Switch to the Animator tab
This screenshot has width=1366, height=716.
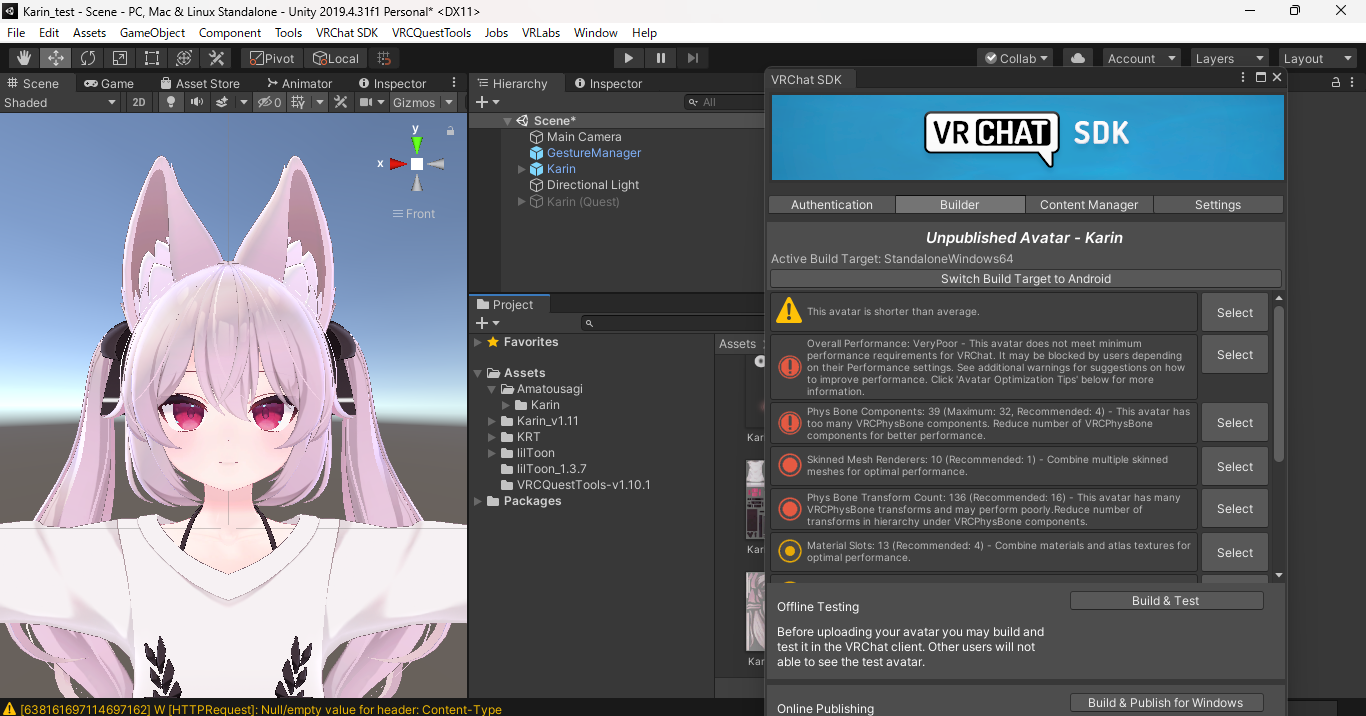pos(299,83)
